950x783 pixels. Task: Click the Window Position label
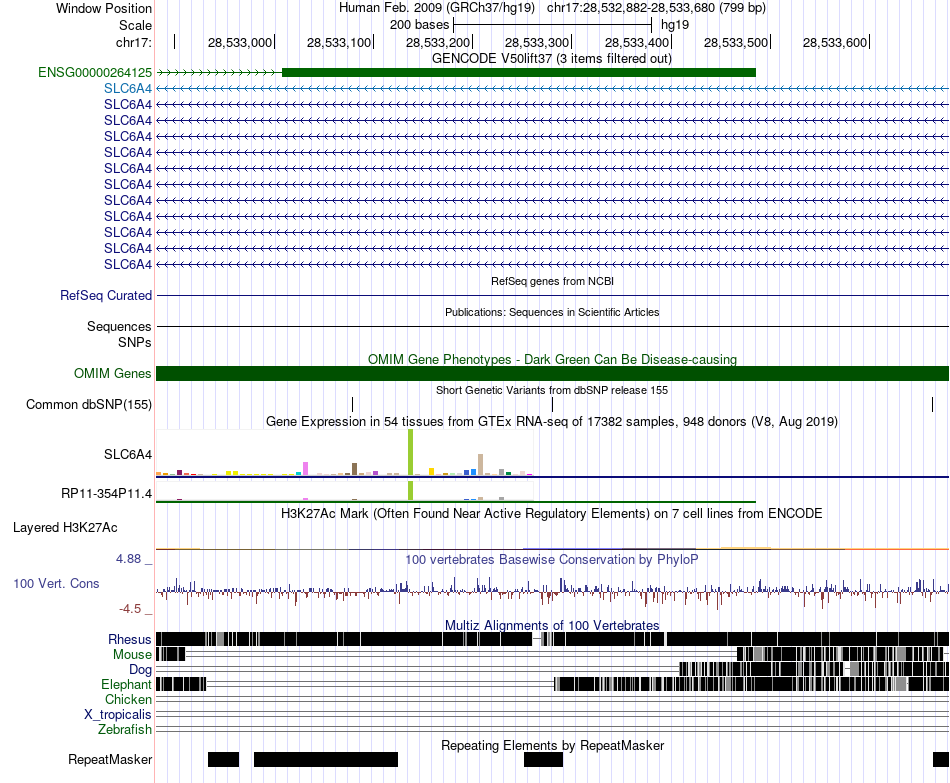pyautogui.click(x=104, y=8)
